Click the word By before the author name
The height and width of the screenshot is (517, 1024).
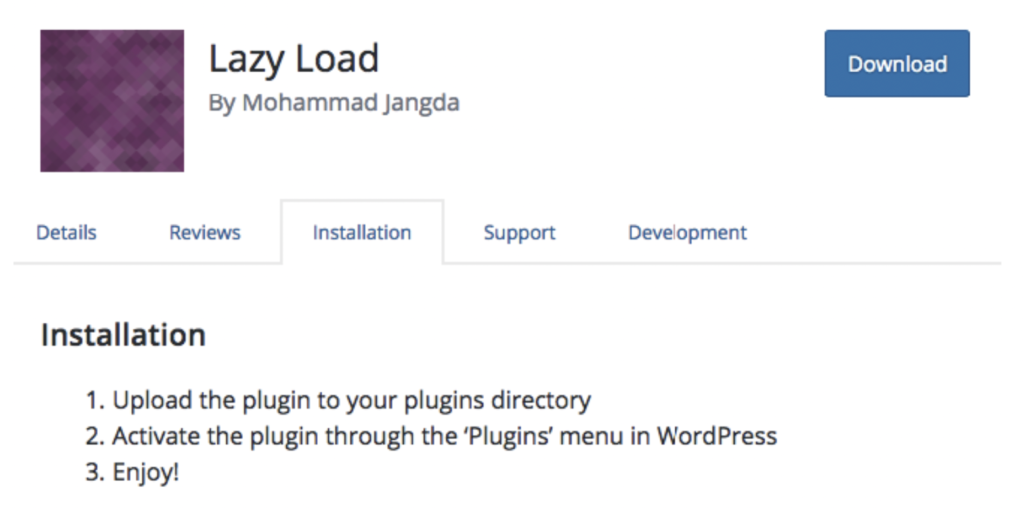(220, 103)
